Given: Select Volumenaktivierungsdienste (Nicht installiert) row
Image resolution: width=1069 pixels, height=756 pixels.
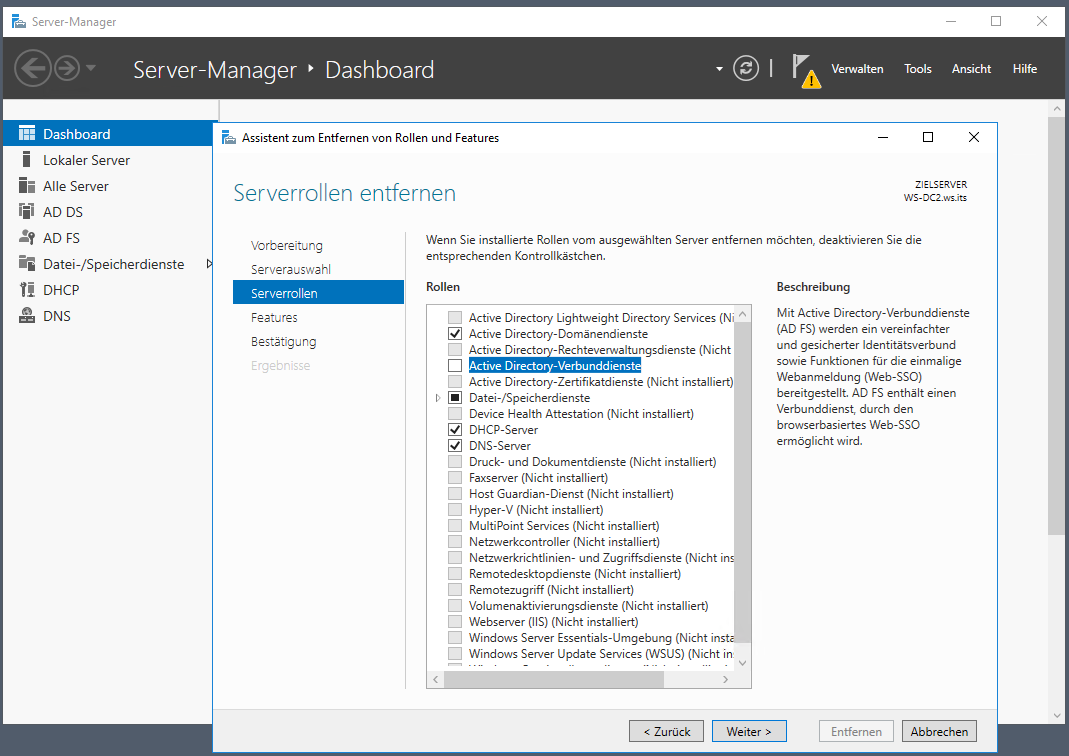Looking at the screenshot, I should 588,606.
